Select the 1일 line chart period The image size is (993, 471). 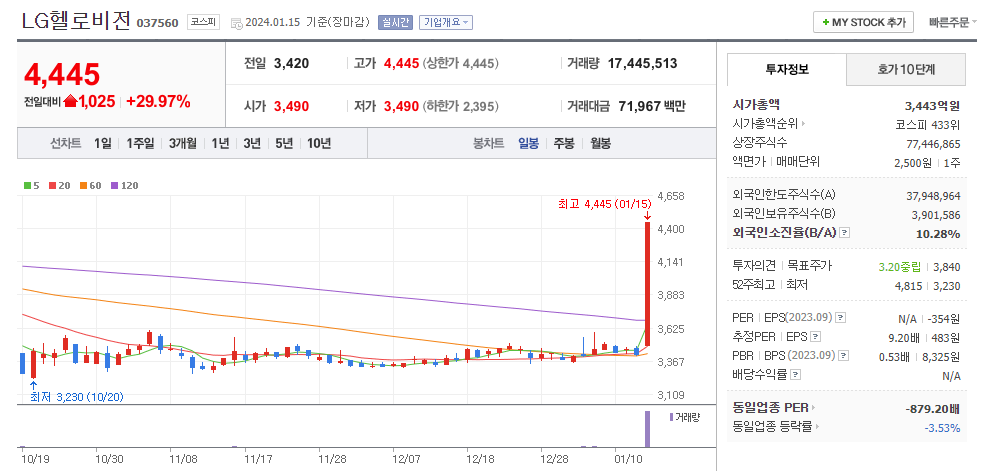click(101, 143)
